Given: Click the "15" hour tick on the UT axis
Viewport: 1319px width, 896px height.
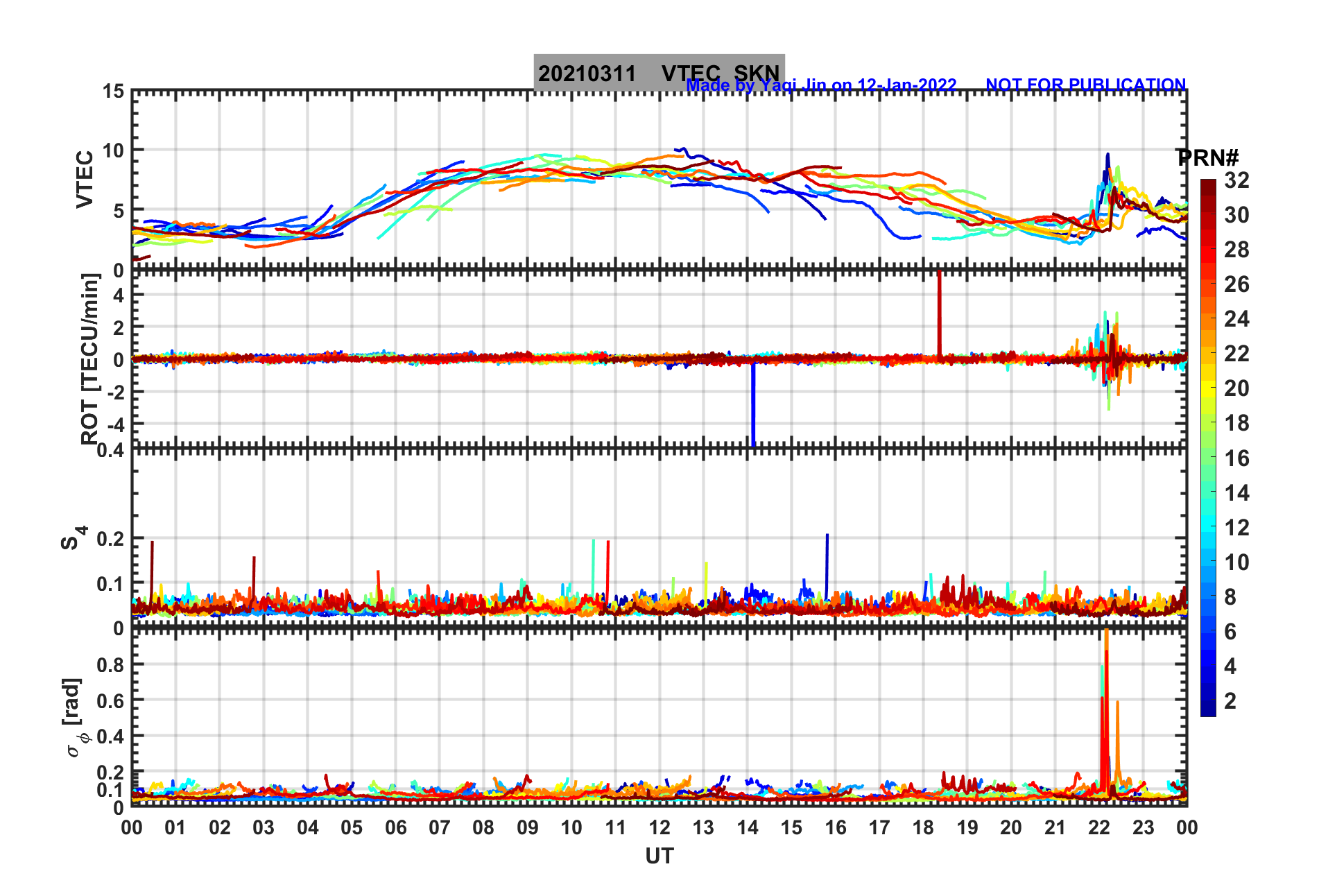Looking at the screenshot, I should coord(791,827).
